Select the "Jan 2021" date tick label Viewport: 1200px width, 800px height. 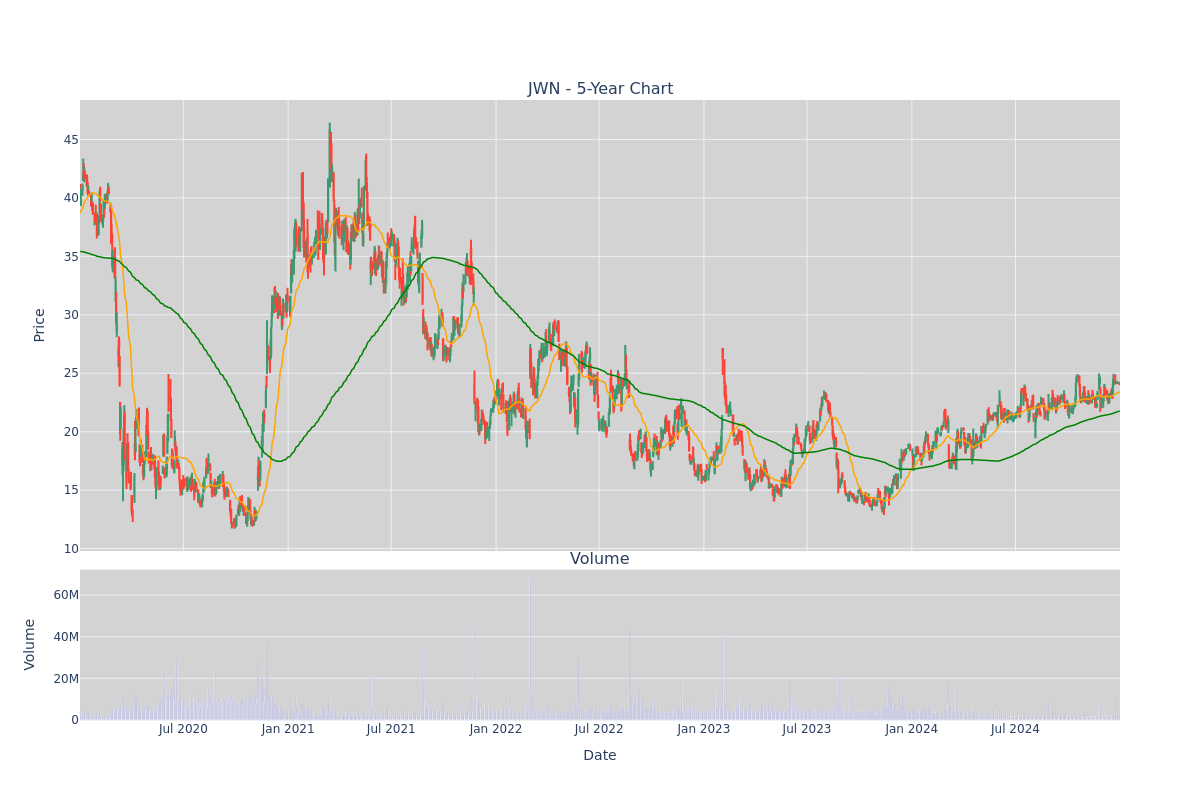(x=288, y=729)
